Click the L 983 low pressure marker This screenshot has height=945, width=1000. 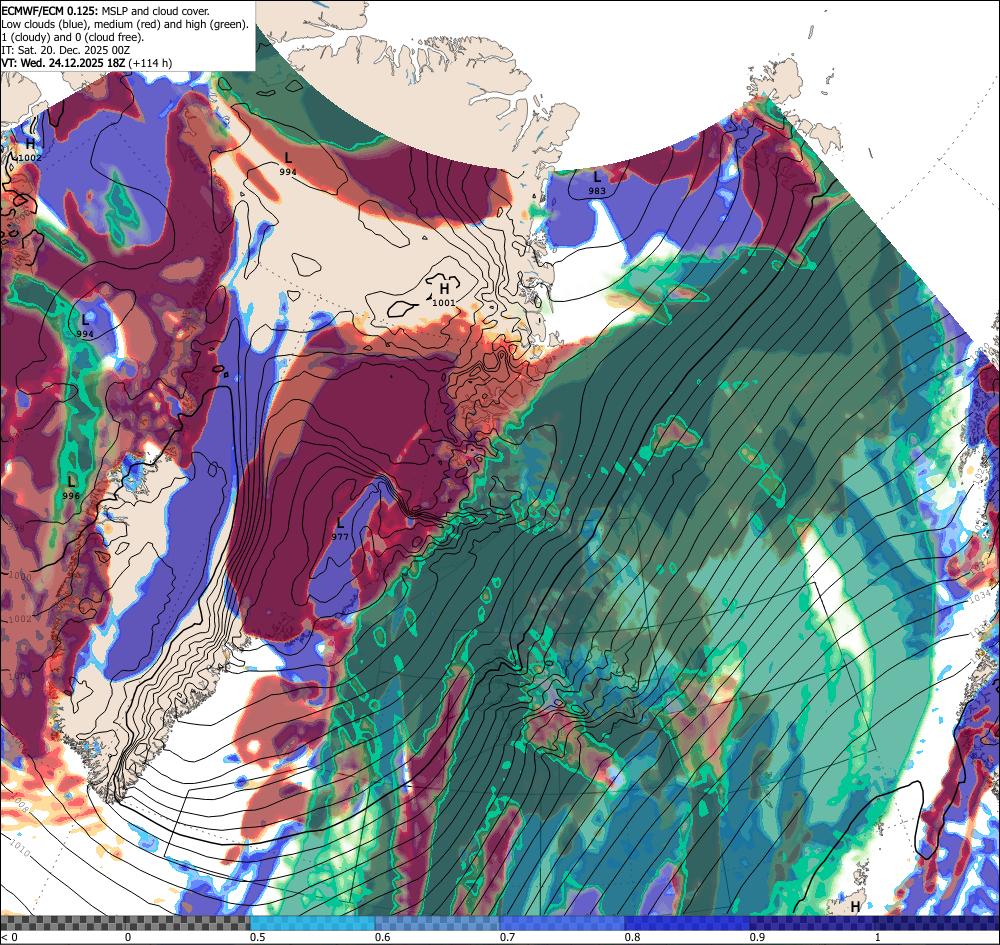(x=597, y=183)
